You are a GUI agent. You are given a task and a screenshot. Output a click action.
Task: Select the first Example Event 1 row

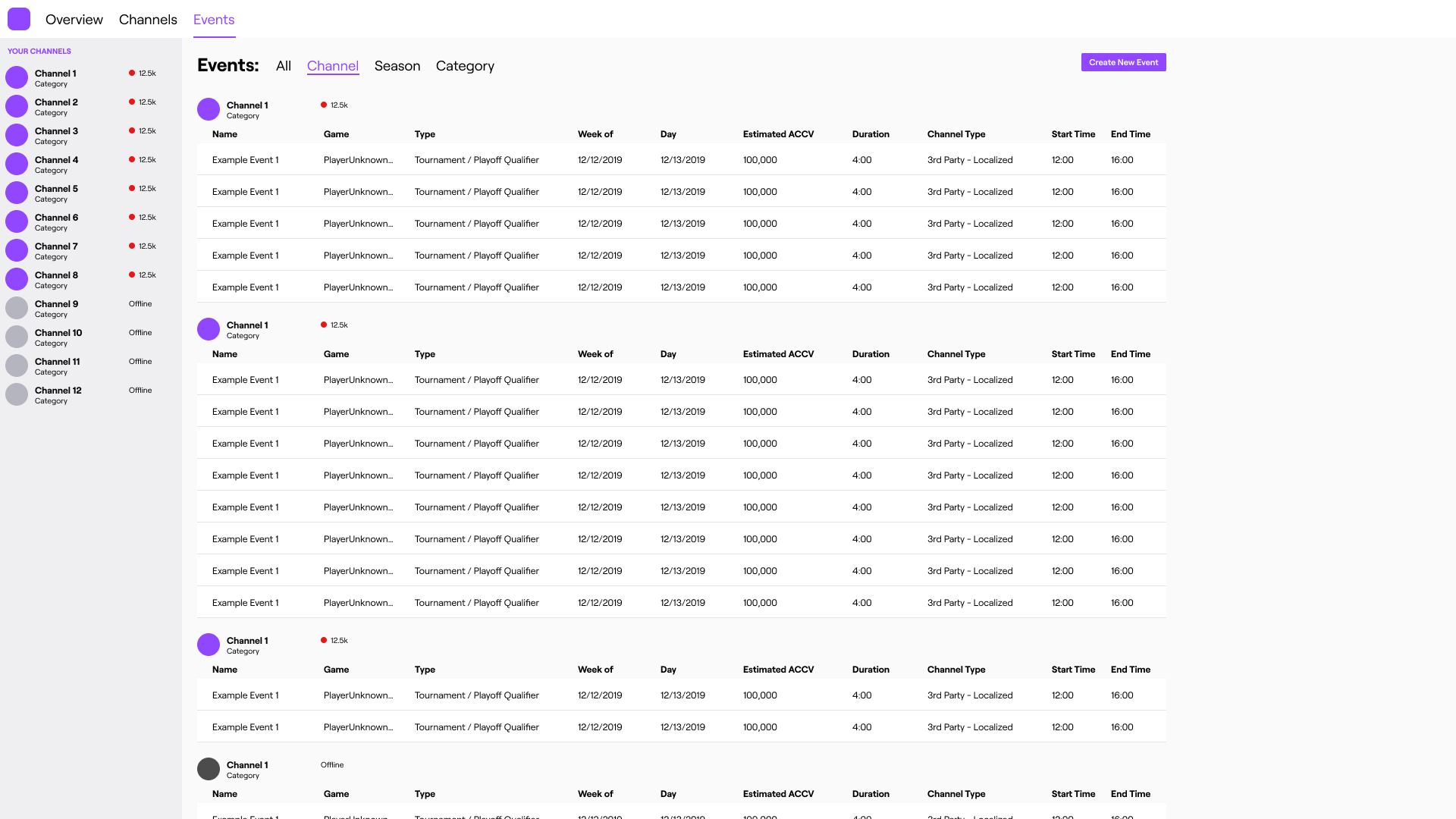(x=245, y=159)
